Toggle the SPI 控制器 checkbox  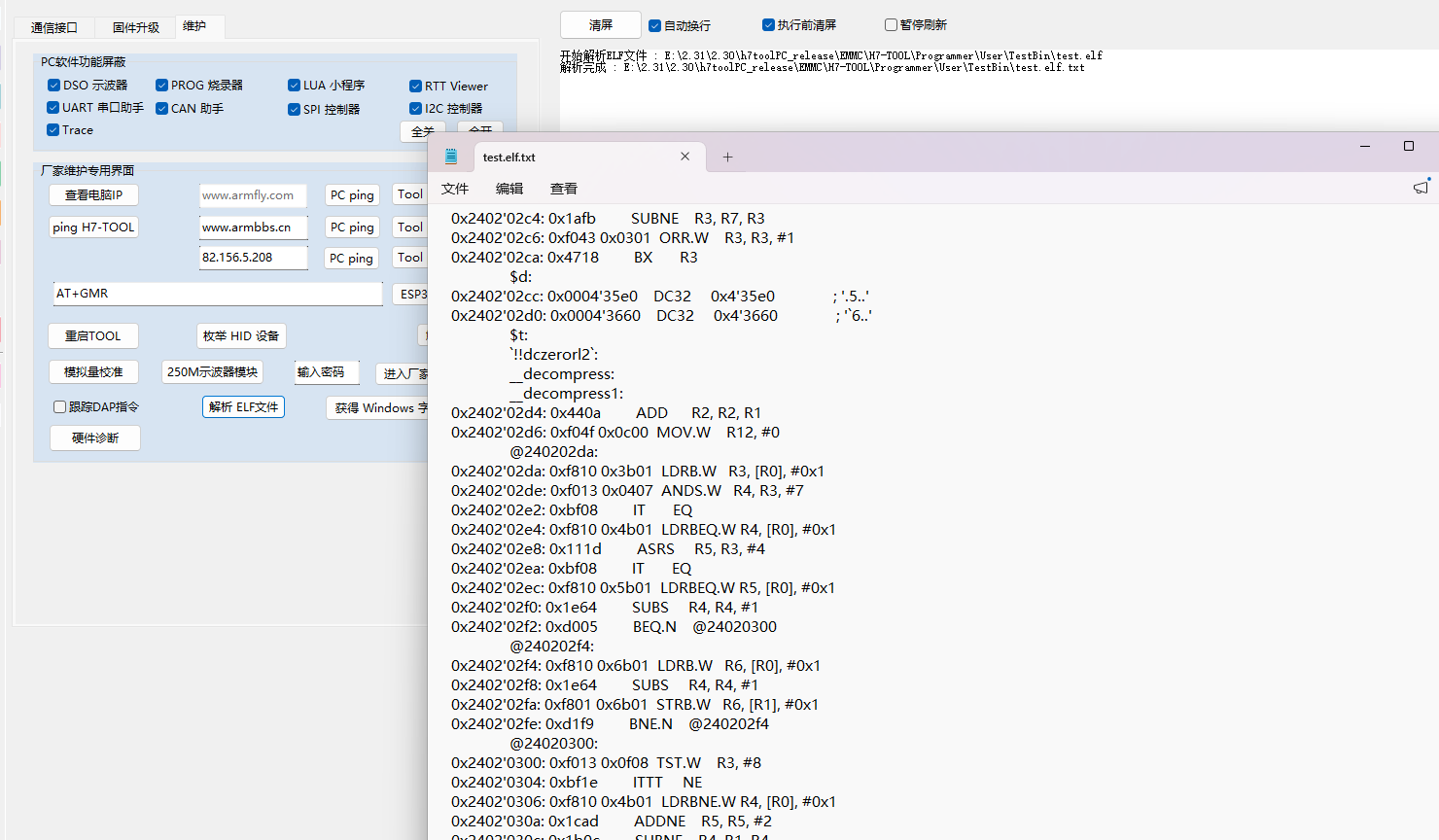[294, 110]
